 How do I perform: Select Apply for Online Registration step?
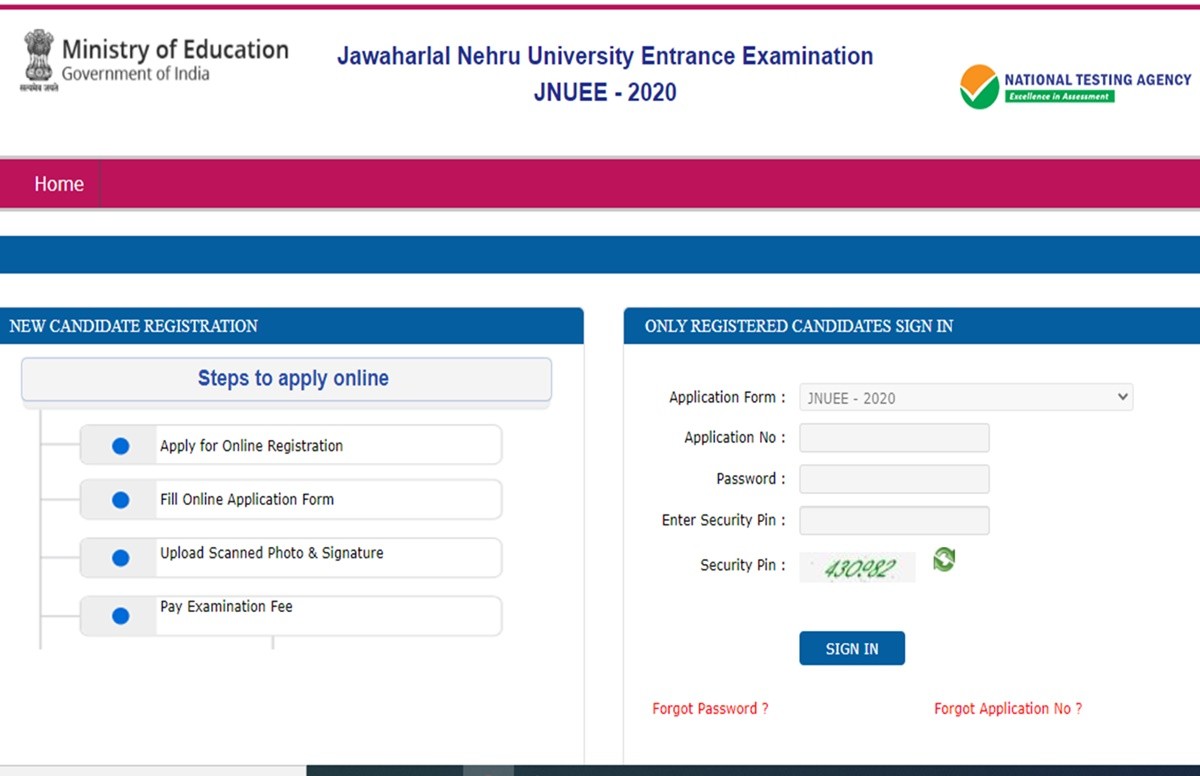[251, 446]
